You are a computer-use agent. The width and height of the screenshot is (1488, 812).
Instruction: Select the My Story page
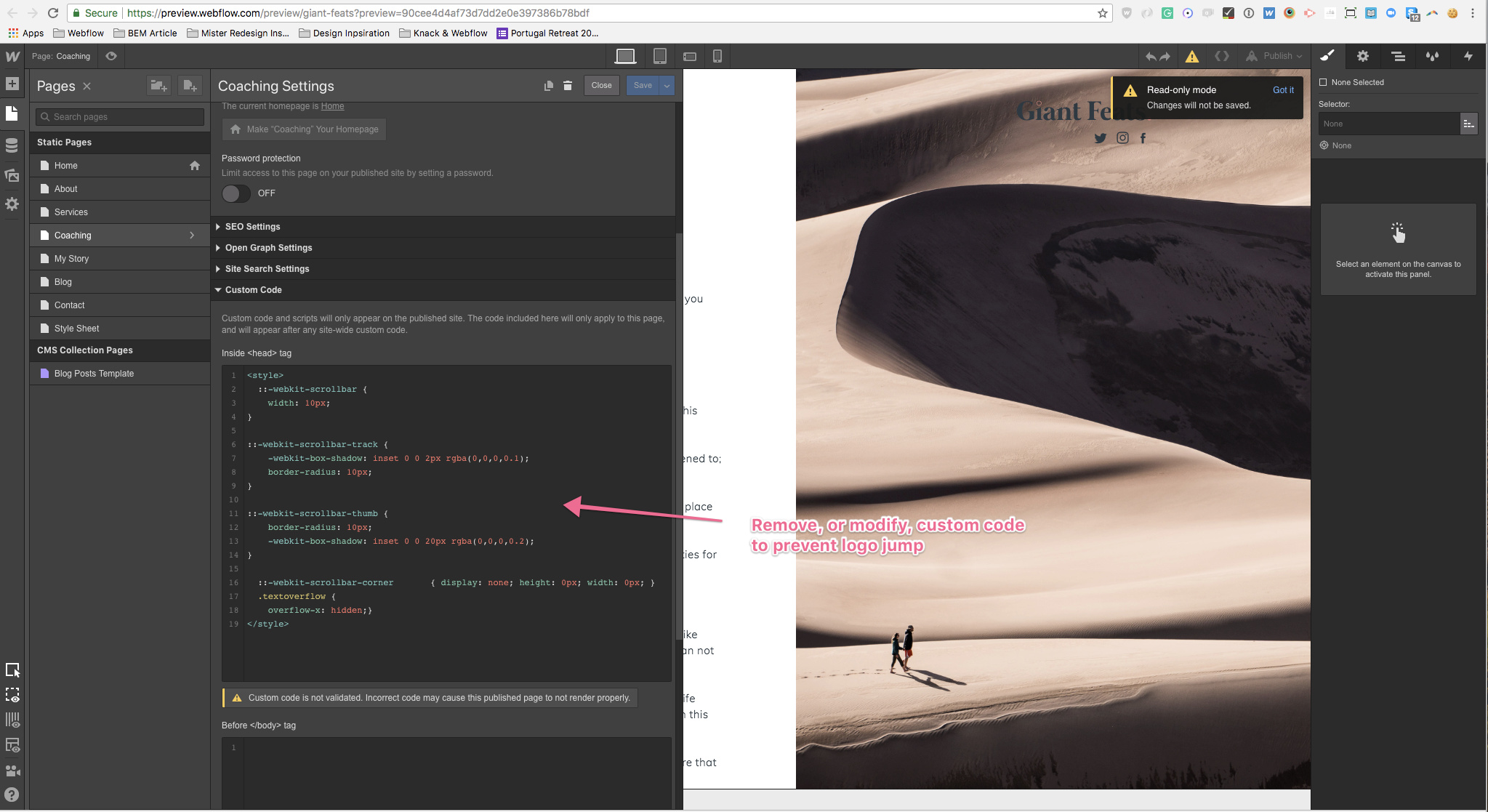[71, 259]
